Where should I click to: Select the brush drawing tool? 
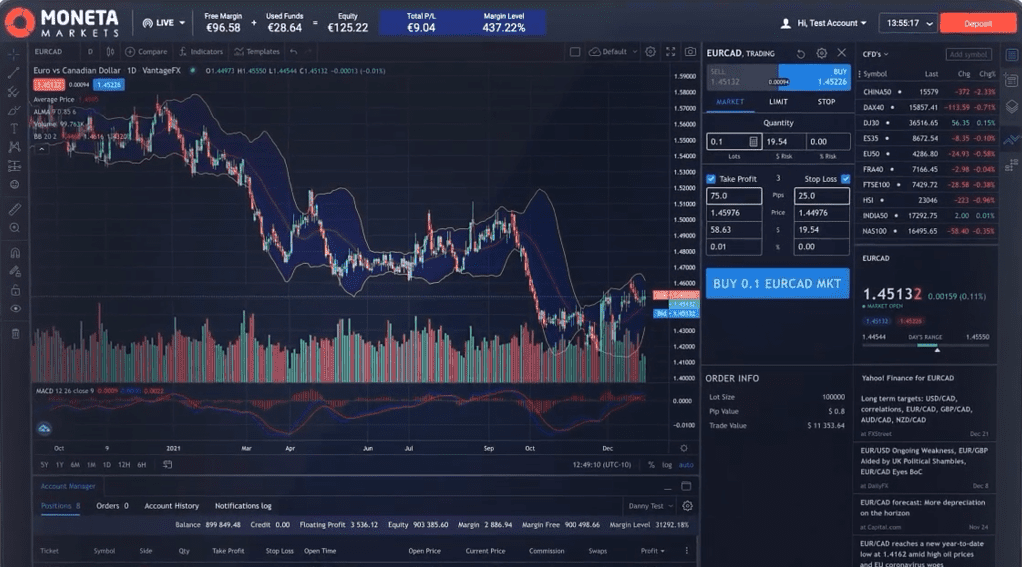[14, 110]
